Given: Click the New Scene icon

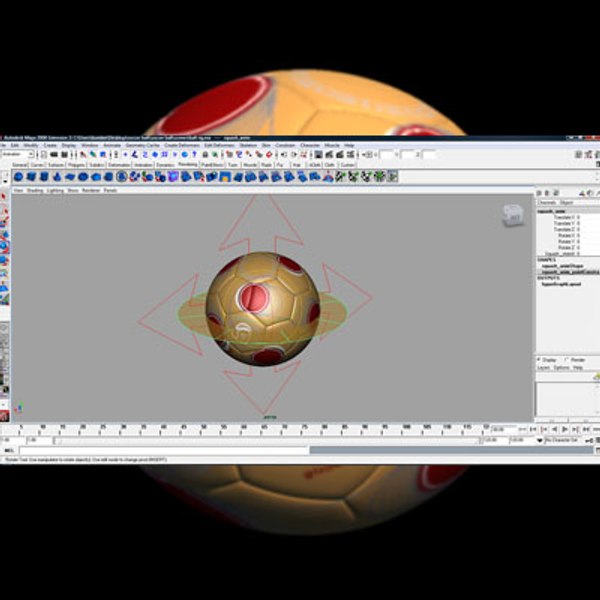Looking at the screenshot, I should pos(44,155).
